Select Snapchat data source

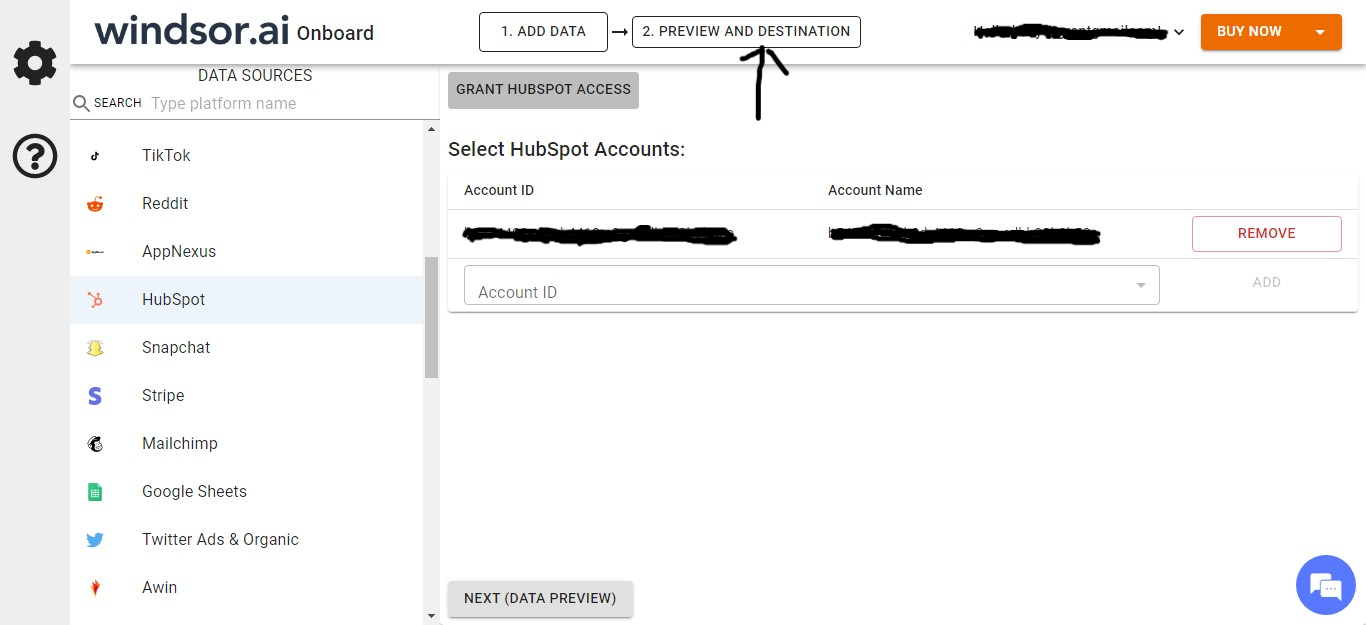click(x=247, y=348)
